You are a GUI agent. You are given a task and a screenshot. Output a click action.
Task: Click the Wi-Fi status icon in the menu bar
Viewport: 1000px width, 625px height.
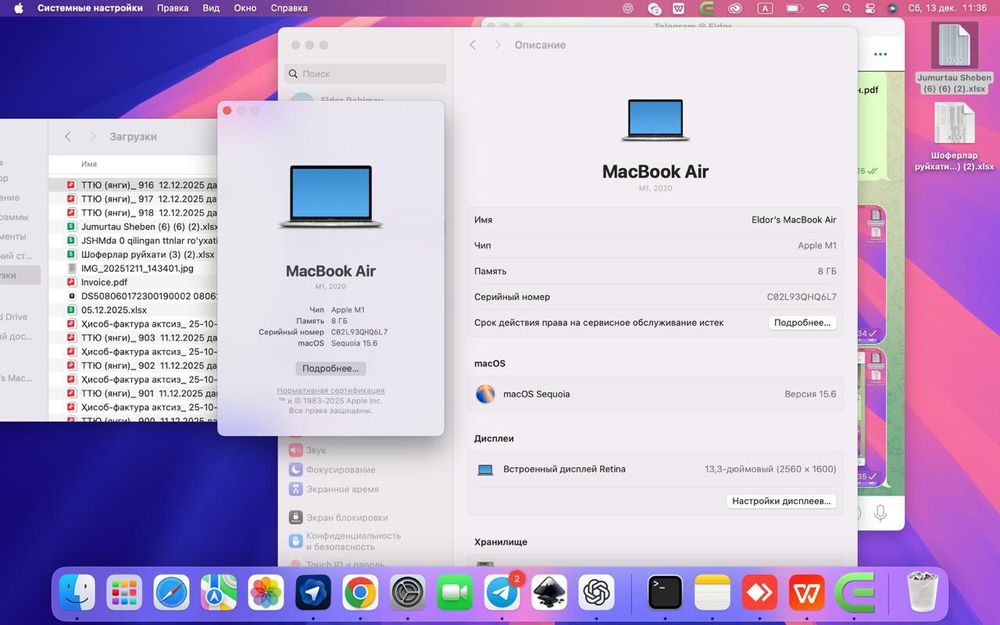click(823, 8)
